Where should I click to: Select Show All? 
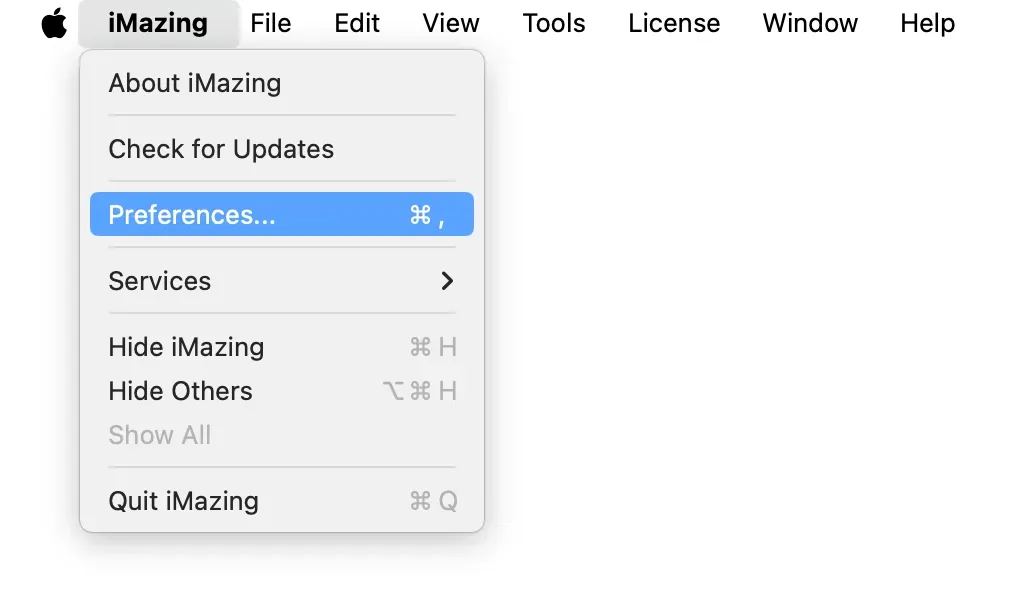click(159, 435)
